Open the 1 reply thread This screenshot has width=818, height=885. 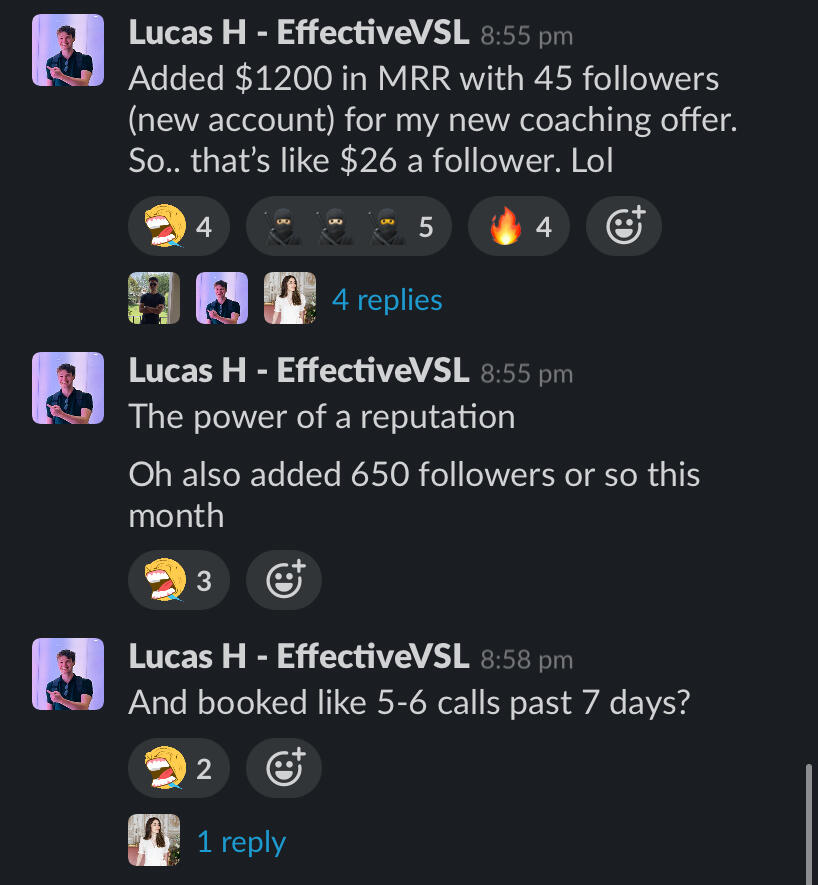coord(241,842)
